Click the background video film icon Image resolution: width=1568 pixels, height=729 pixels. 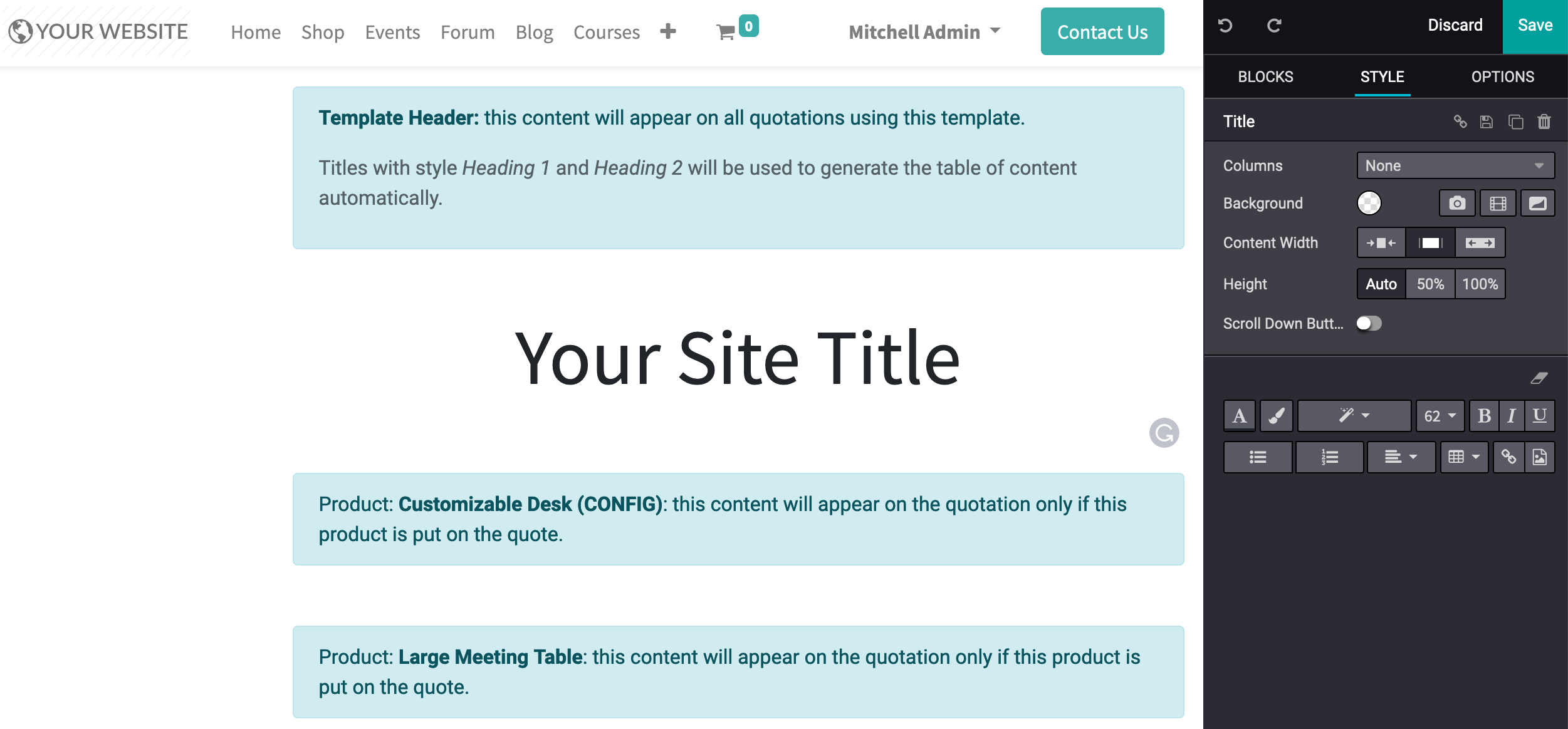[1498, 203]
